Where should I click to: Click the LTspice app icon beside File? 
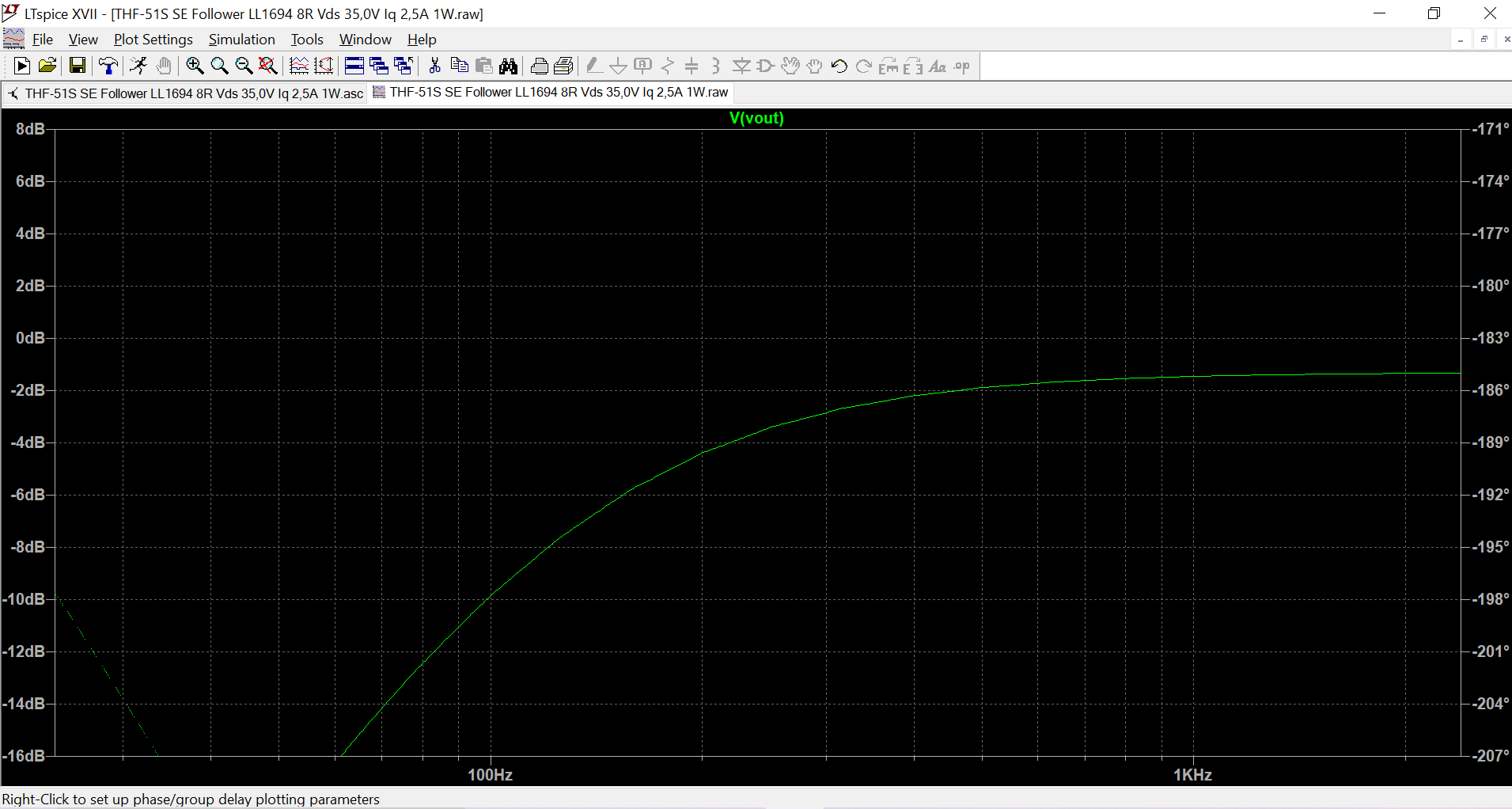[x=13, y=39]
